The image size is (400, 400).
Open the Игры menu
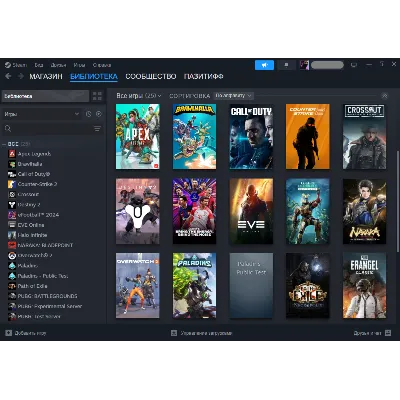pos(79,65)
